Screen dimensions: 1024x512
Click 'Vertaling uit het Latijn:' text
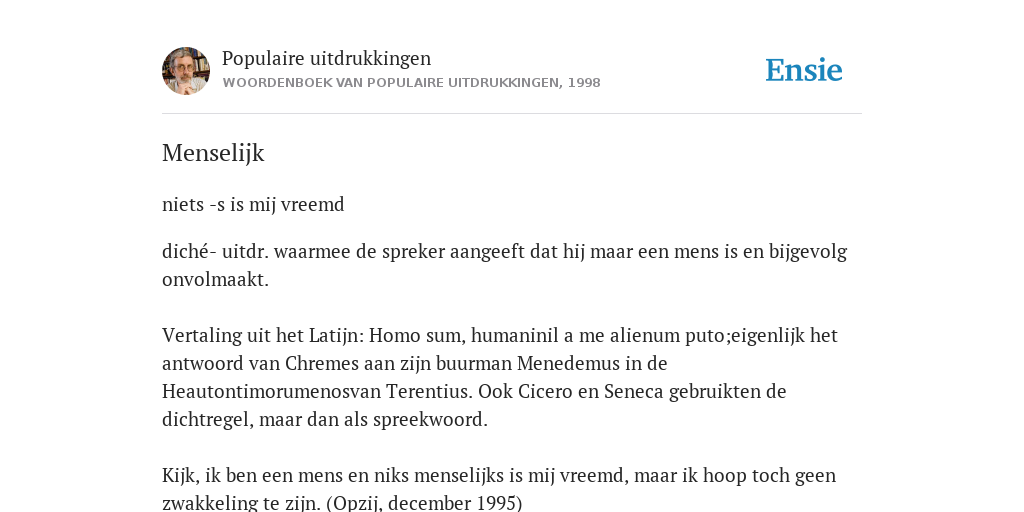263,336
